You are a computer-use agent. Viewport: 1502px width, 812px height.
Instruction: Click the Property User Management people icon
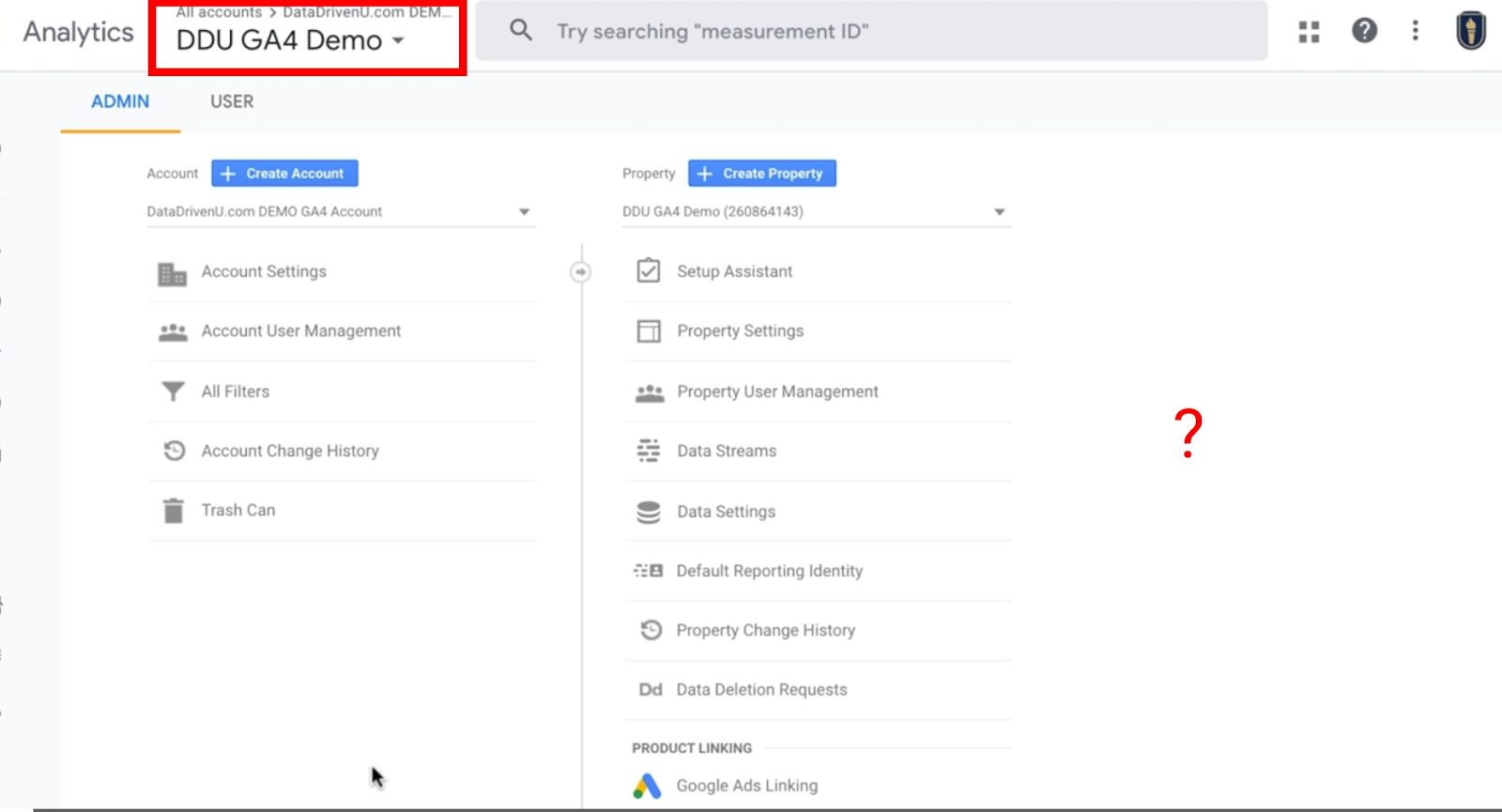coord(650,393)
